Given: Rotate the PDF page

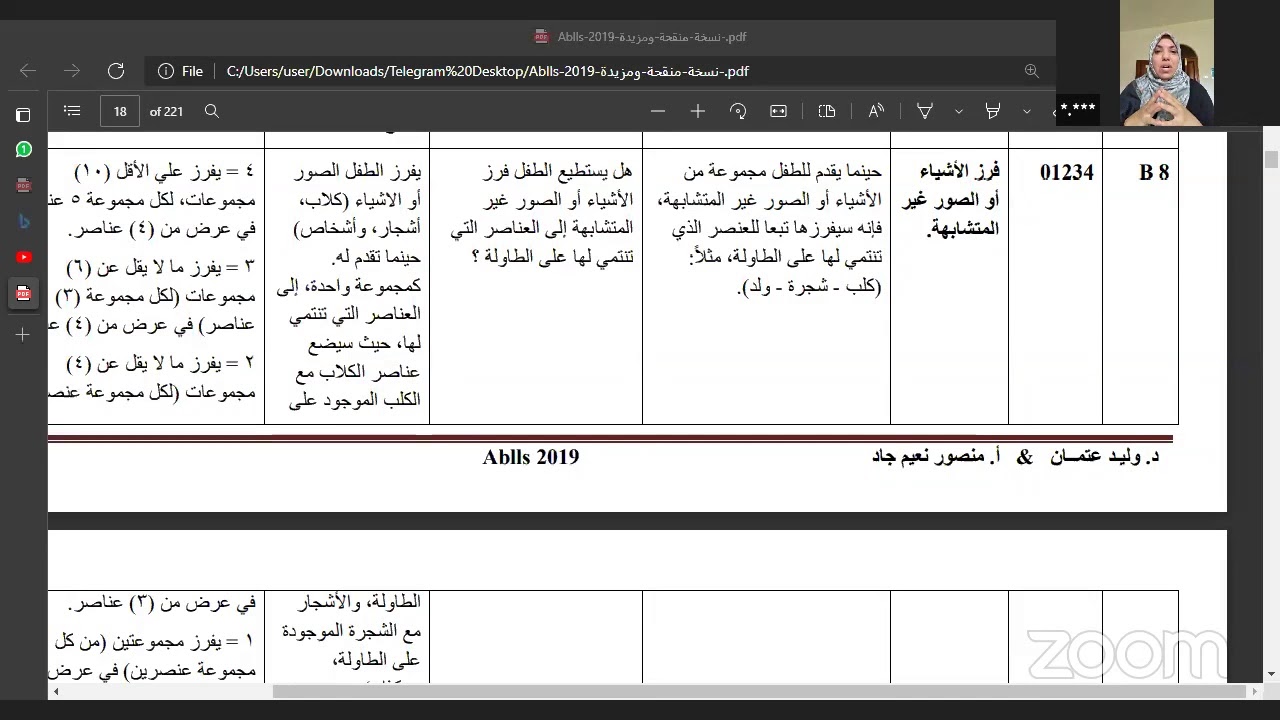Looking at the screenshot, I should click(738, 111).
